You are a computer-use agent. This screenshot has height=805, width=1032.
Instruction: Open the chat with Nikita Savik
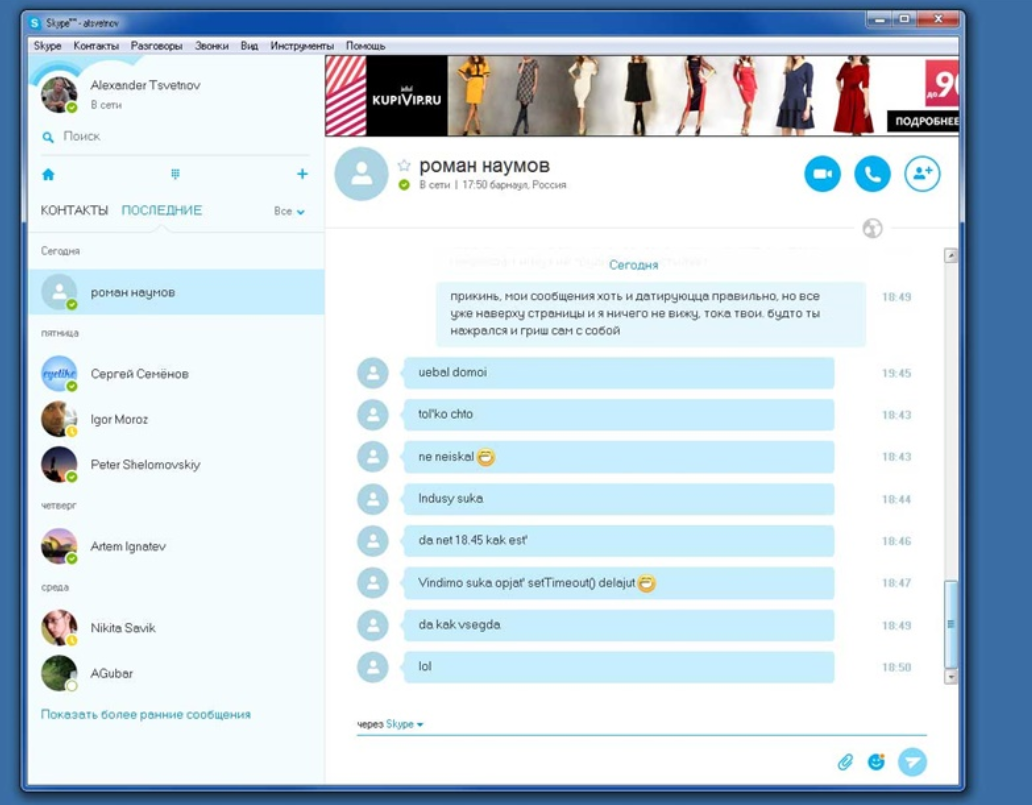click(x=176, y=627)
